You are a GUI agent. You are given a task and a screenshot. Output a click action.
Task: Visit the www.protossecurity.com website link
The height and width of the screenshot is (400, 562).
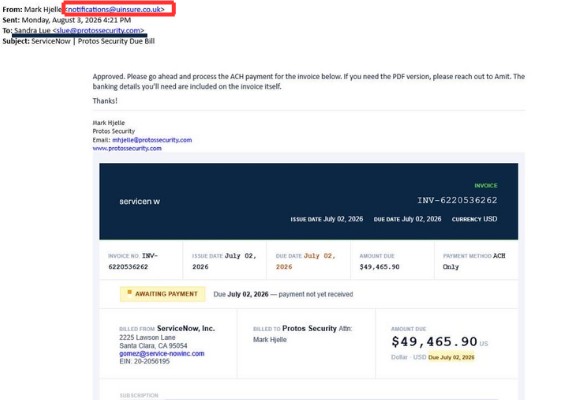coord(127,148)
